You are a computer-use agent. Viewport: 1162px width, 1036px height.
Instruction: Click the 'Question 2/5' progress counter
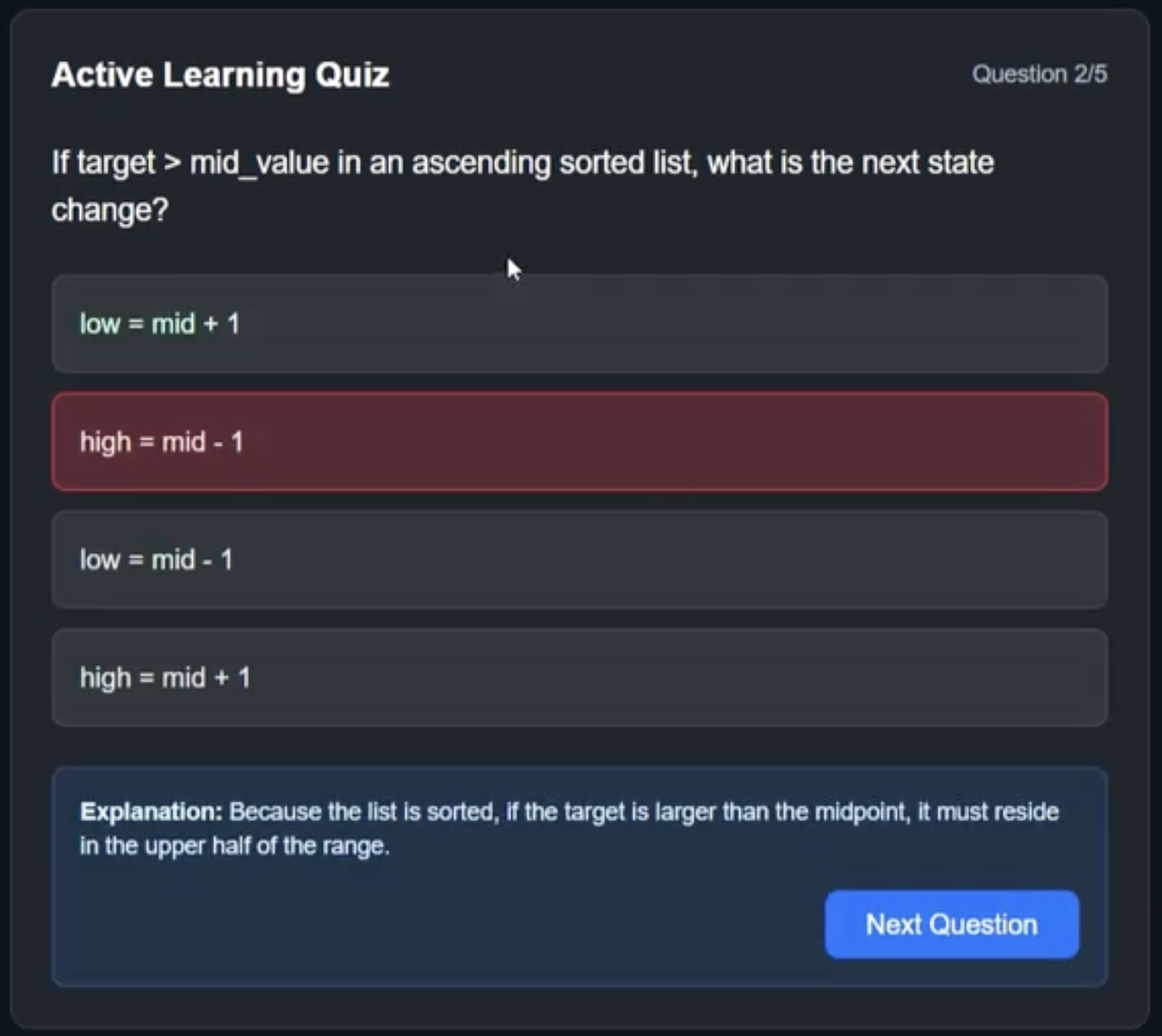coord(1039,74)
